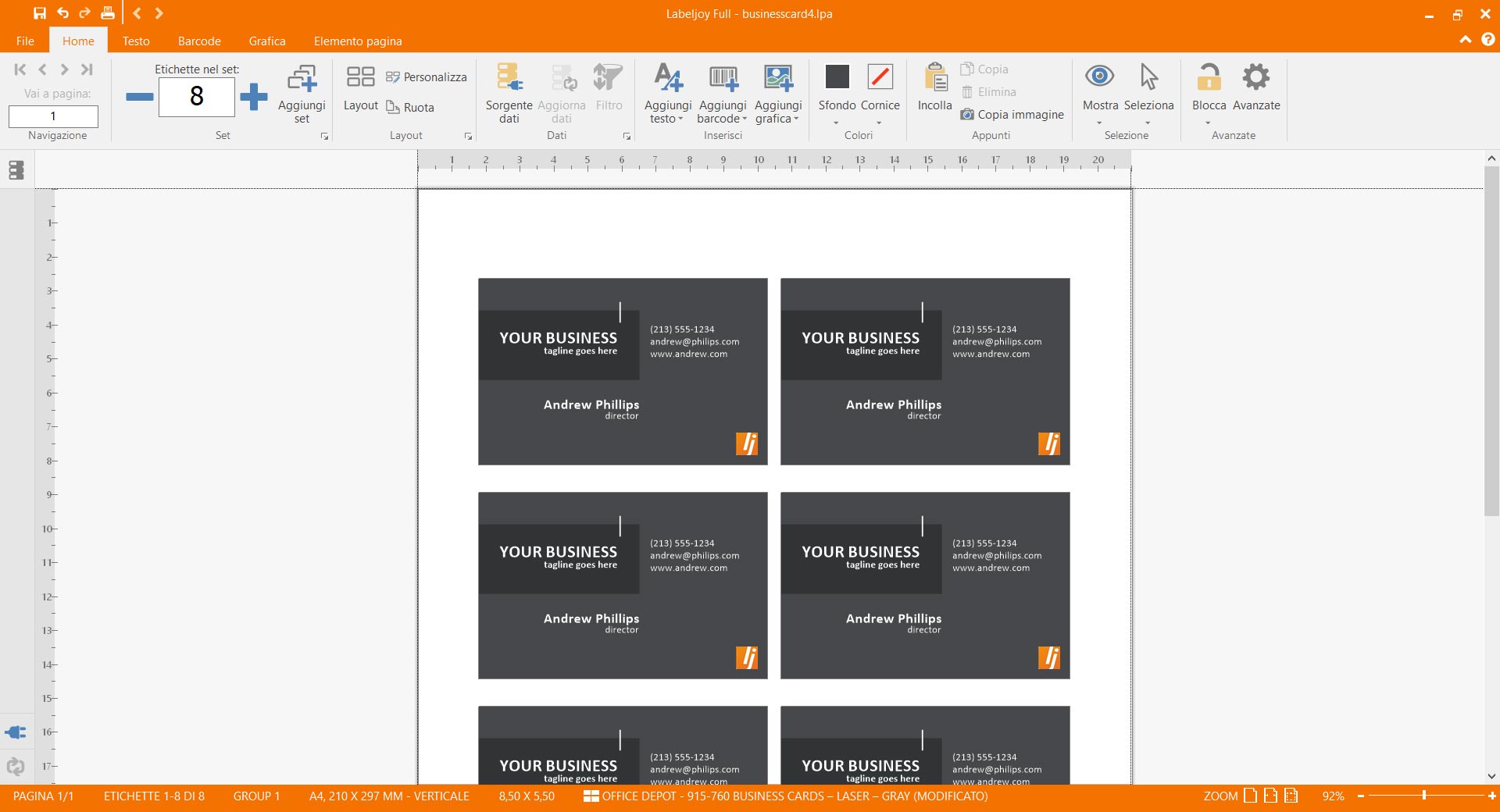Click the Save icon in title bar
Screen dimensions: 1500x812
40,13
